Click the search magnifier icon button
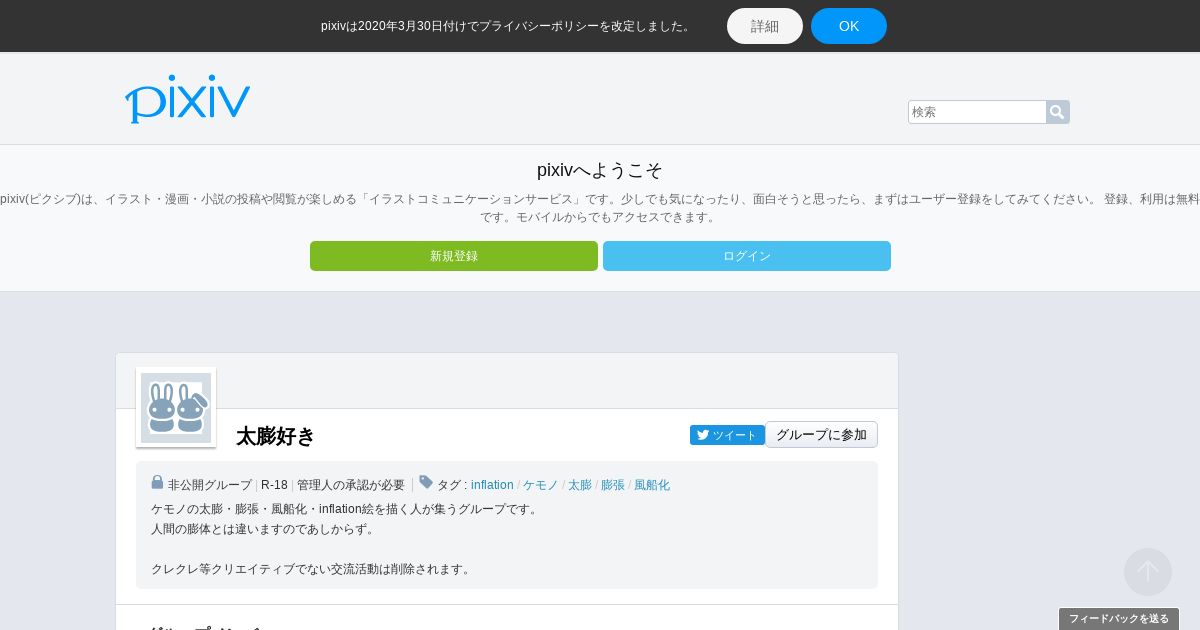This screenshot has height=630, width=1200. (1057, 112)
